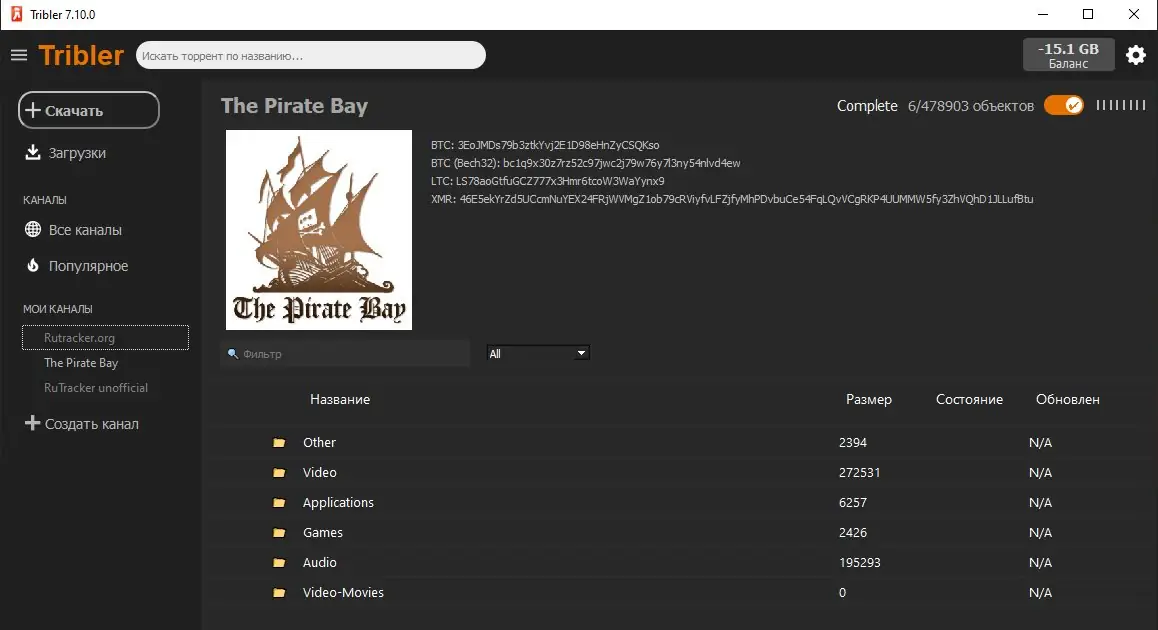
Task: Click the flame icon for Популярное
Action: tap(32, 265)
